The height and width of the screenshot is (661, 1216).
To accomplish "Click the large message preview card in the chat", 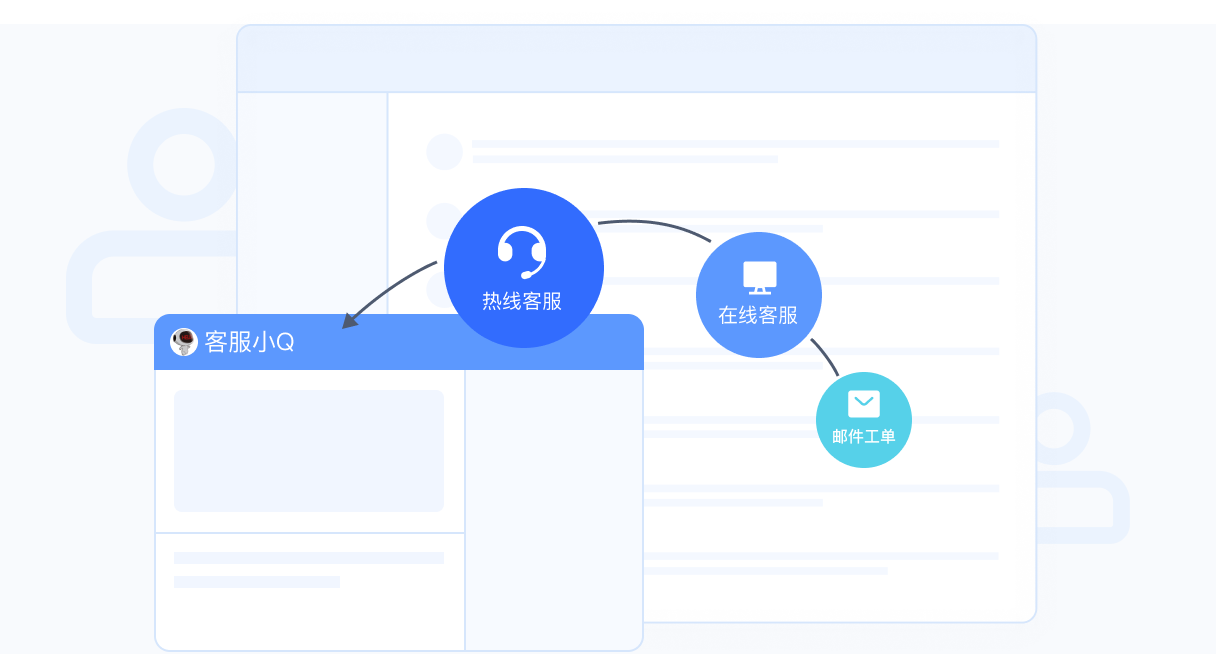I will (309, 451).
